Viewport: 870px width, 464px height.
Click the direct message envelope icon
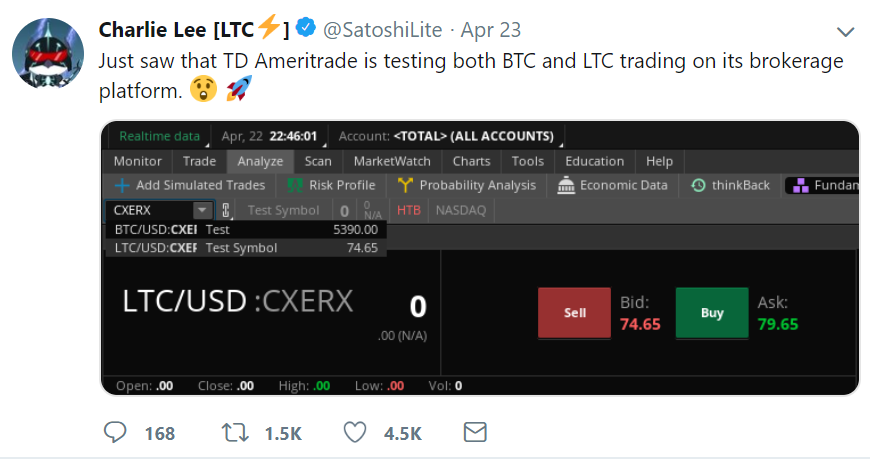[474, 432]
